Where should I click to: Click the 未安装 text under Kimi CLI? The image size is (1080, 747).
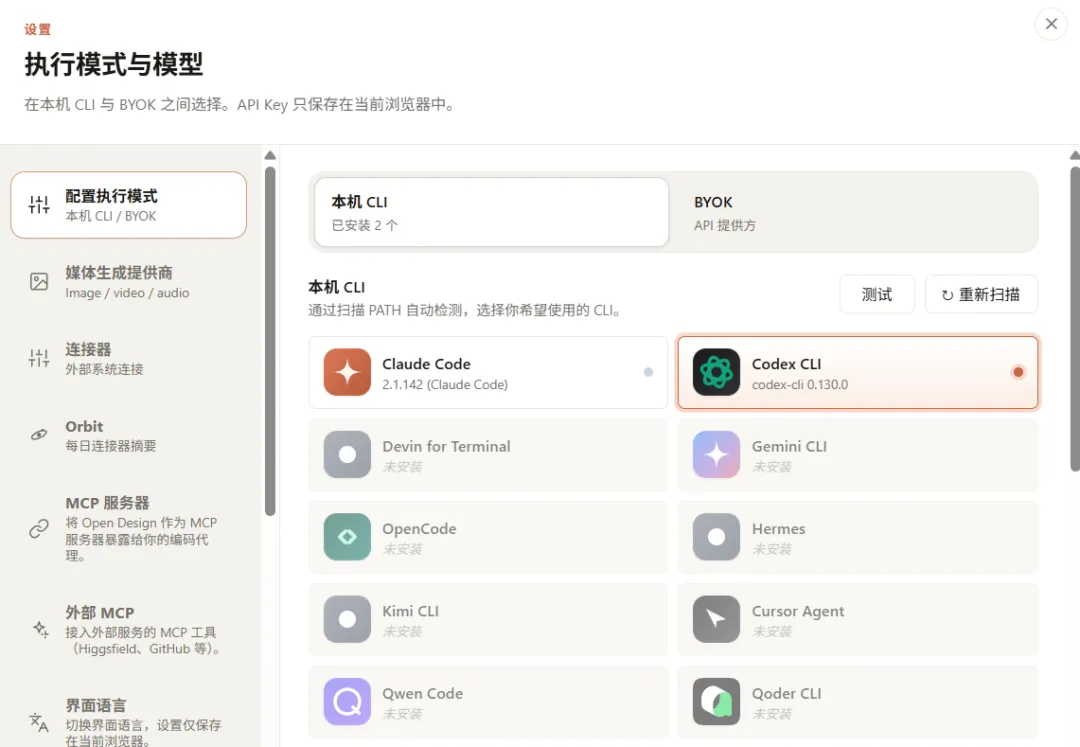coord(402,631)
